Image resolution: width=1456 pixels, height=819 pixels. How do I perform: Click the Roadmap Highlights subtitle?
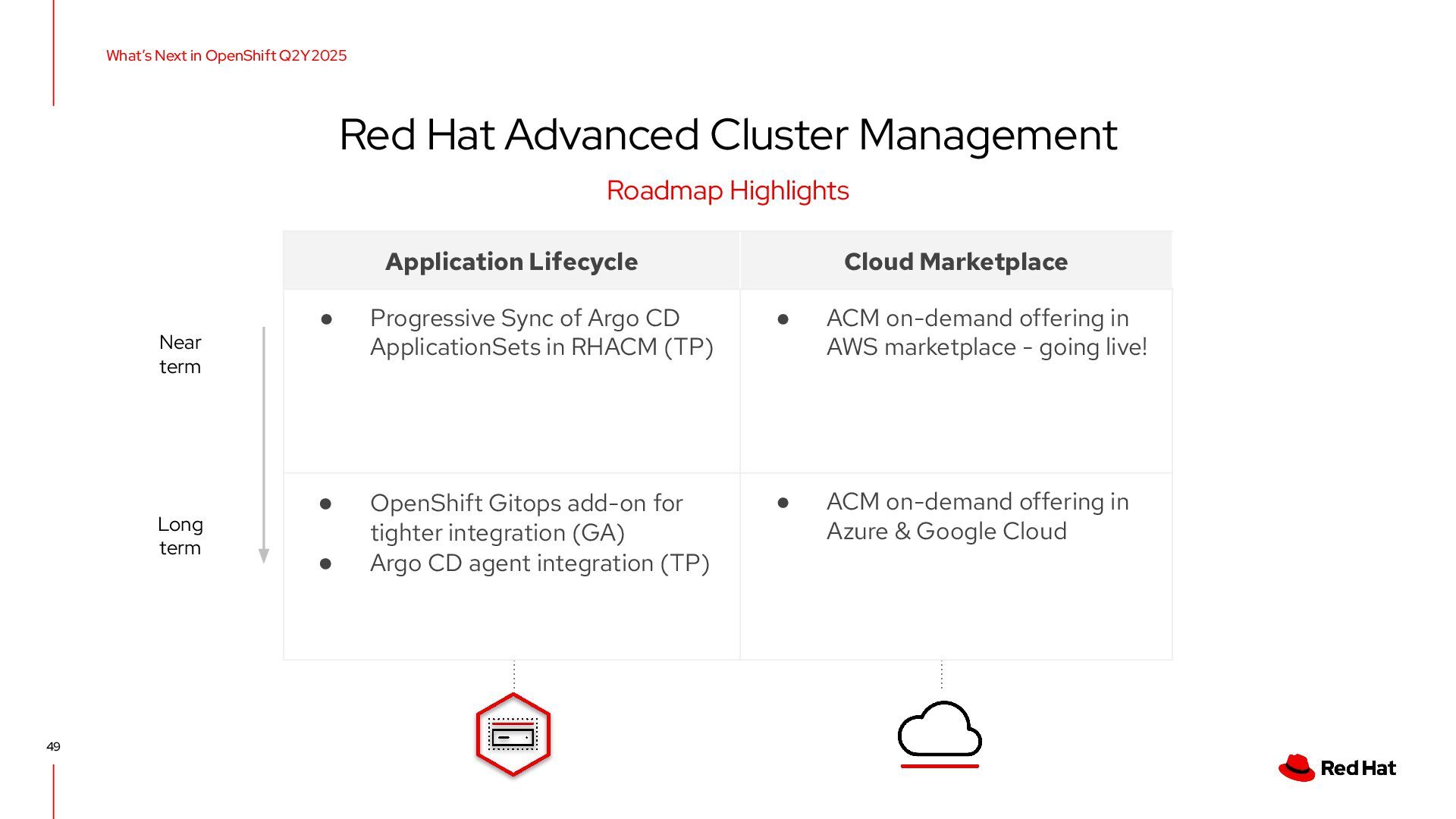pyautogui.click(x=727, y=190)
